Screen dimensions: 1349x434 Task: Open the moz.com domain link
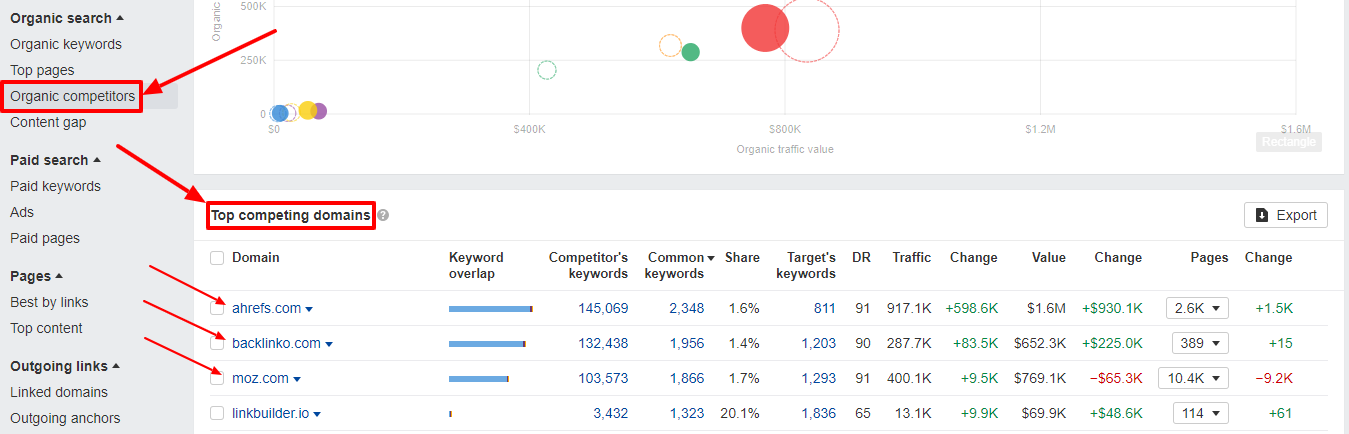point(260,378)
